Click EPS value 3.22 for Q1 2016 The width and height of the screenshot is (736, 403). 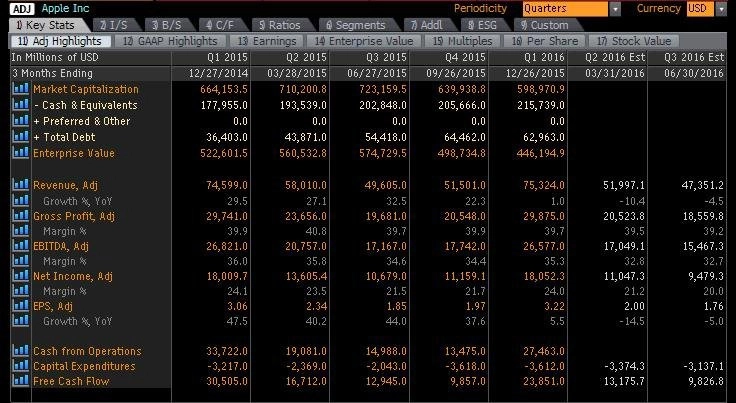[x=554, y=306]
